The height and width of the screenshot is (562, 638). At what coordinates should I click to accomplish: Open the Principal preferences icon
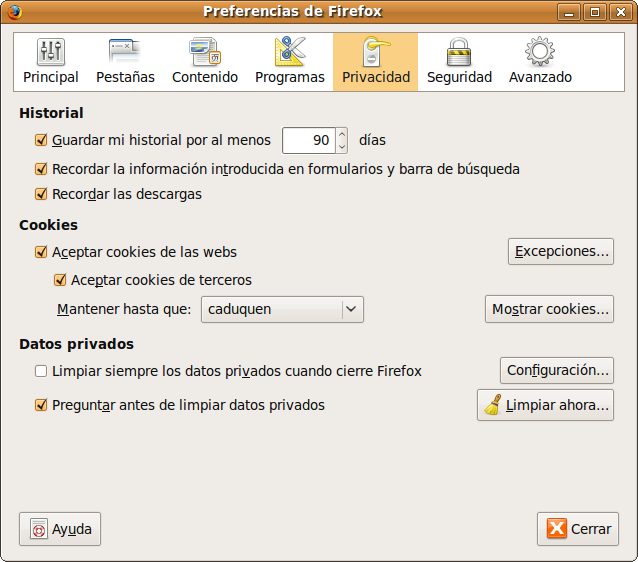click(x=50, y=52)
